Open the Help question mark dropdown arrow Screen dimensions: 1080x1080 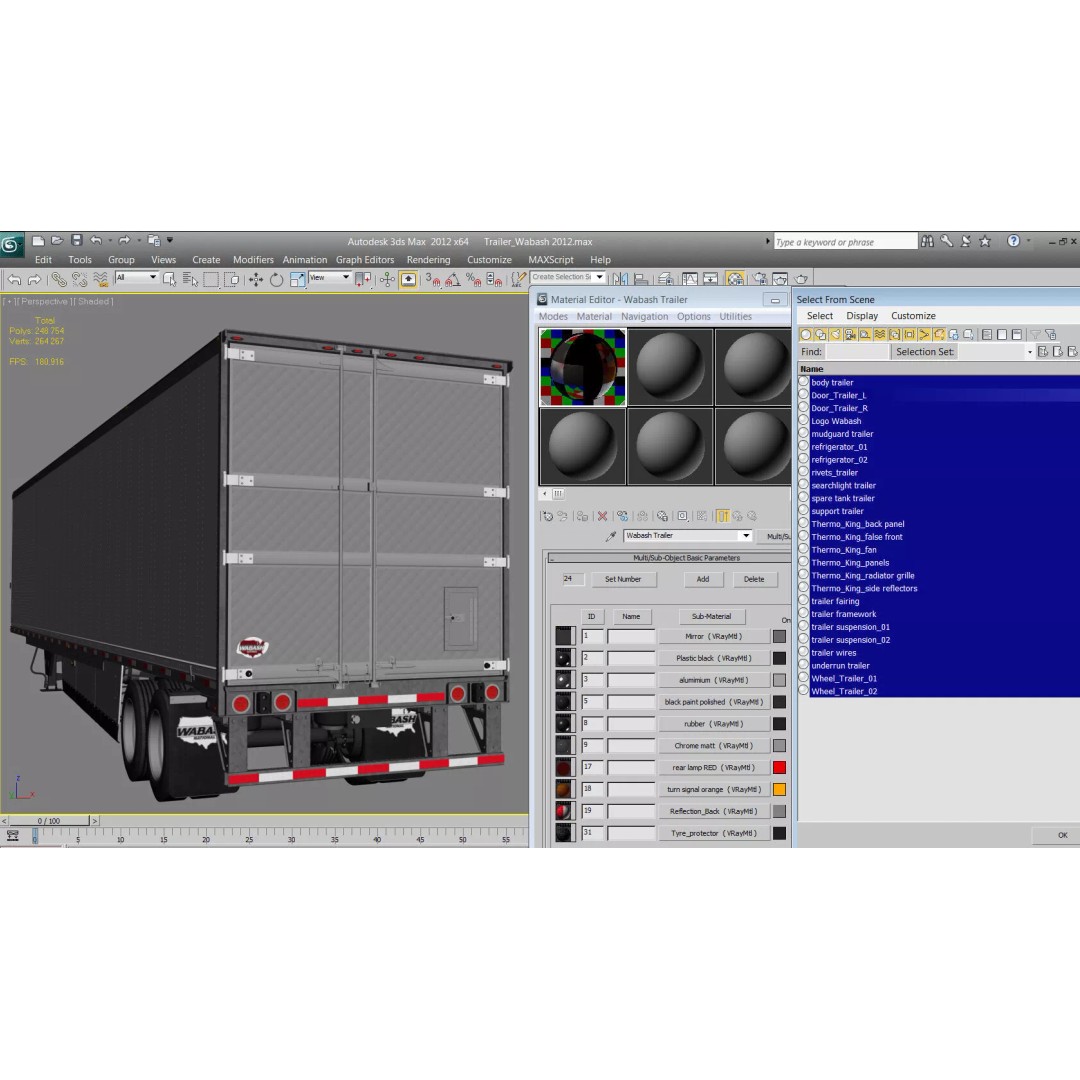point(1028,241)
